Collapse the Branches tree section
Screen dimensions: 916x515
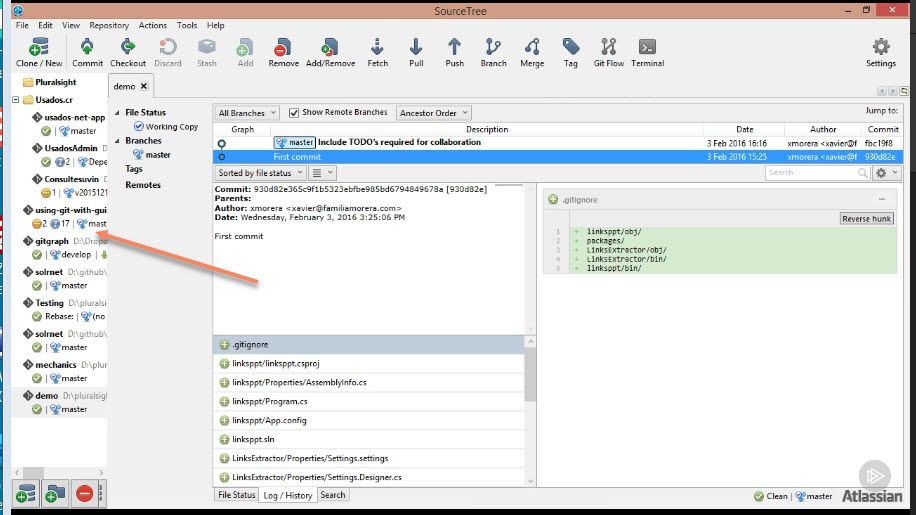pyautogui.click(x=117, y=141)
